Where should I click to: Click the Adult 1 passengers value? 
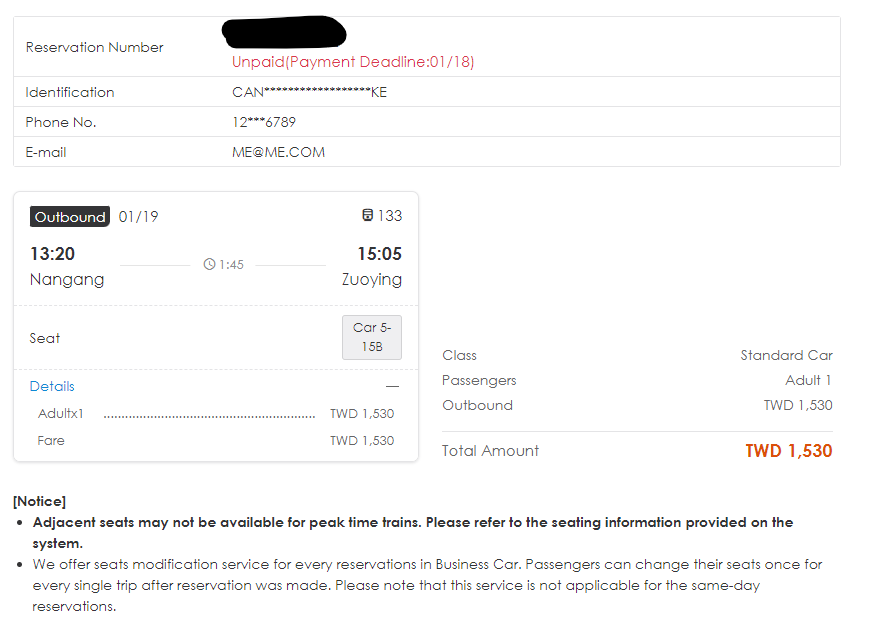pos(808,380)
